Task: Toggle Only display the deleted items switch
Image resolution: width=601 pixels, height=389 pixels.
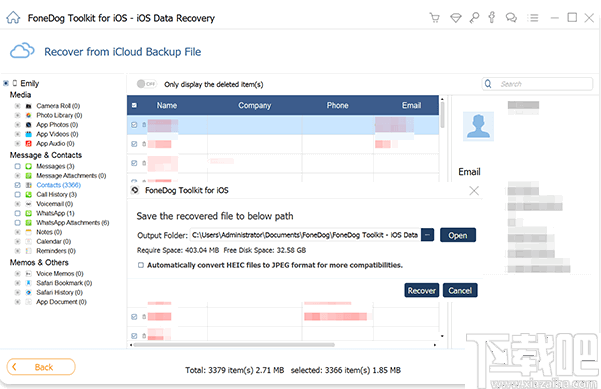Action: point(146,84)
